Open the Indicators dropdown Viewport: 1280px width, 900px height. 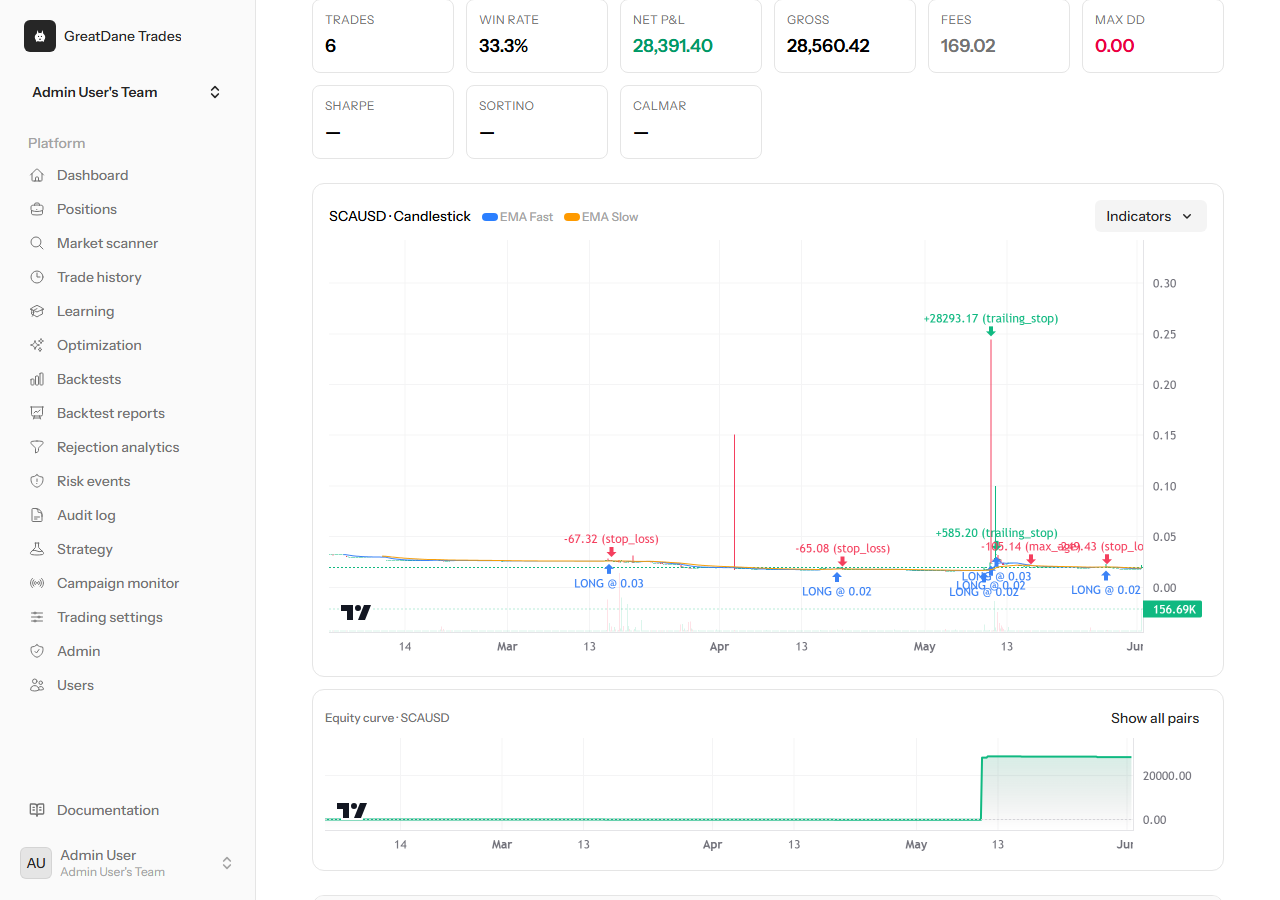click(1150, 216)
